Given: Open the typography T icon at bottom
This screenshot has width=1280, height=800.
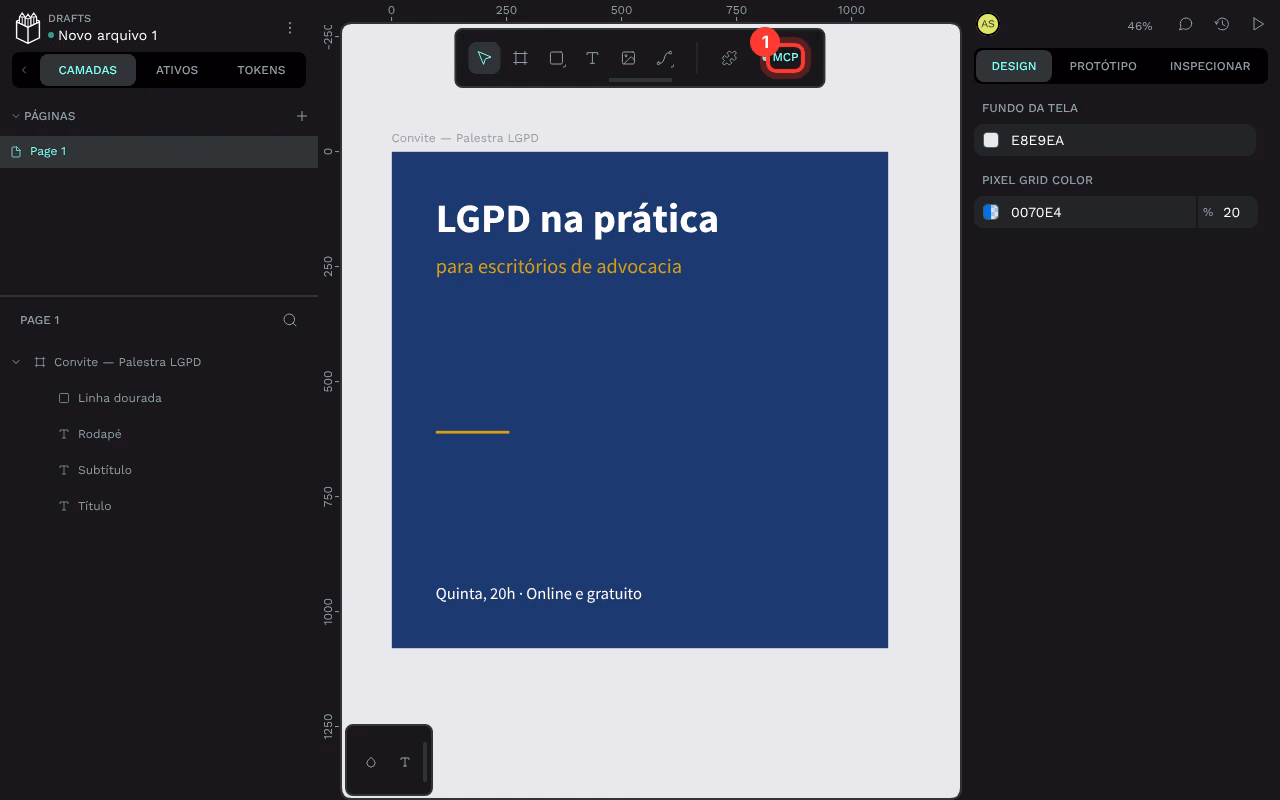Looking at the screenshot, I should (405, 762).
